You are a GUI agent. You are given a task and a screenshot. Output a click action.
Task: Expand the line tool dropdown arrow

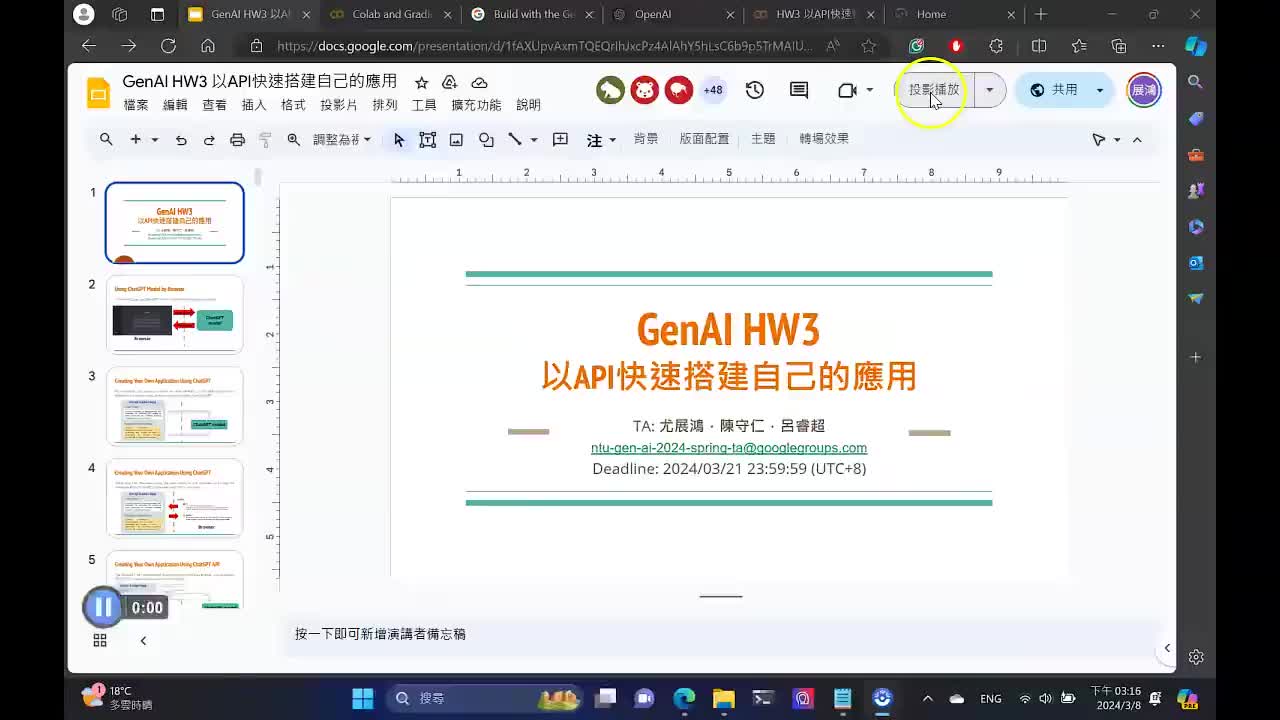point(534,140)
